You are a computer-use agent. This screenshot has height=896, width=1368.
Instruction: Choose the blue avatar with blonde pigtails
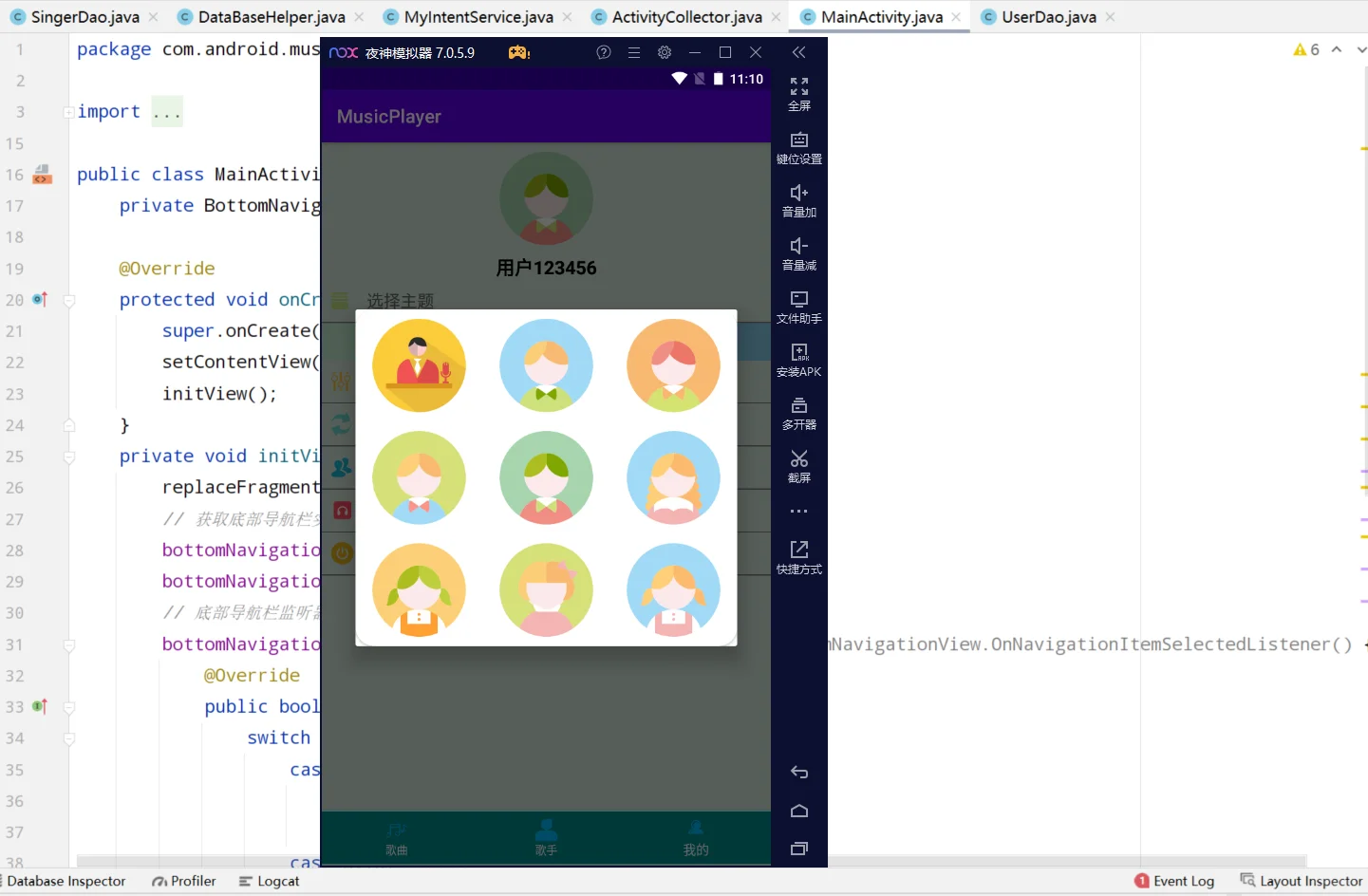coord(673,589)
